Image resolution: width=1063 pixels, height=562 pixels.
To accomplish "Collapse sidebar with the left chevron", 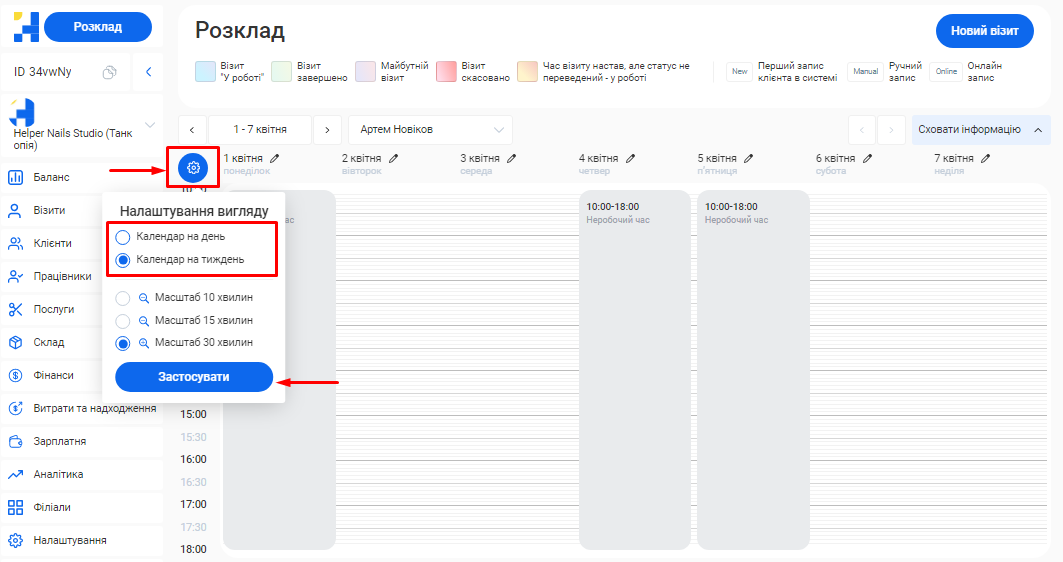I will (148, 72).
